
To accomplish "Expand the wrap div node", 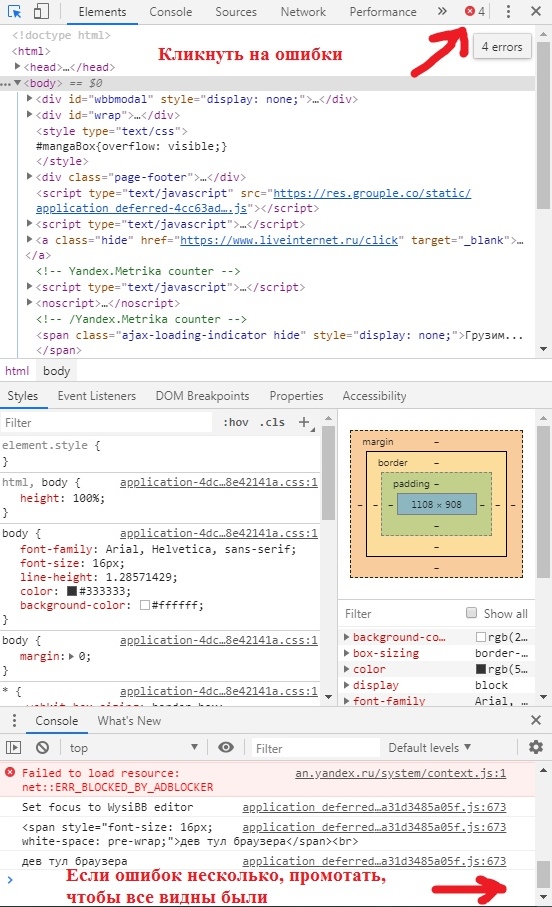I will click(30, 114).
